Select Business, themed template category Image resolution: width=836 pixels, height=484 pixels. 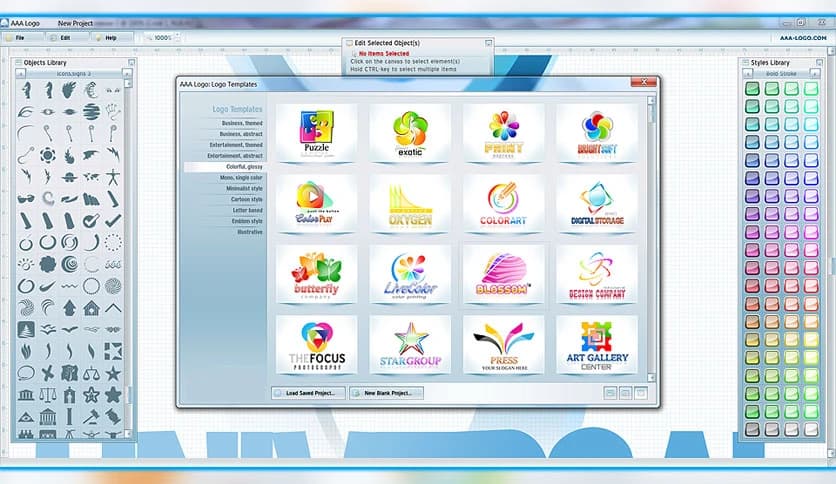point(242,123)
